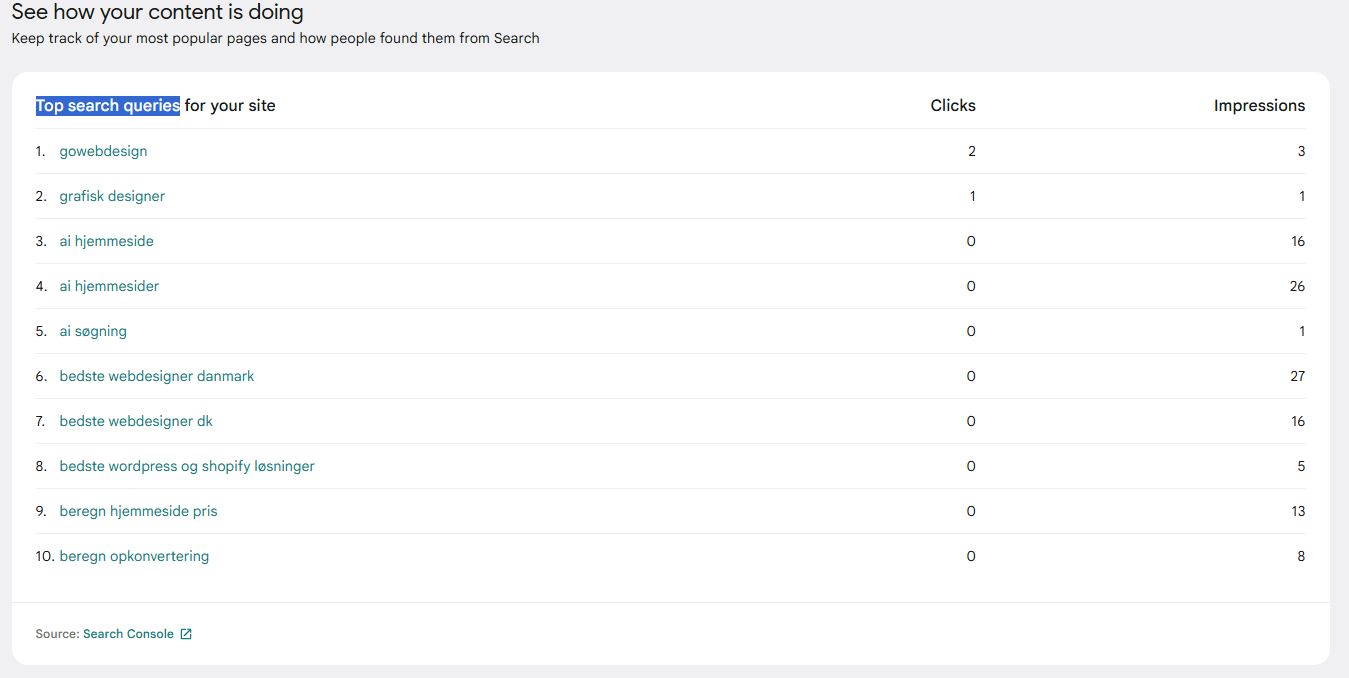The height and width of the screenshot is (678, 1349).
Task: Click the highlighted Top search queries heading
Action: (x=108, y=105)
